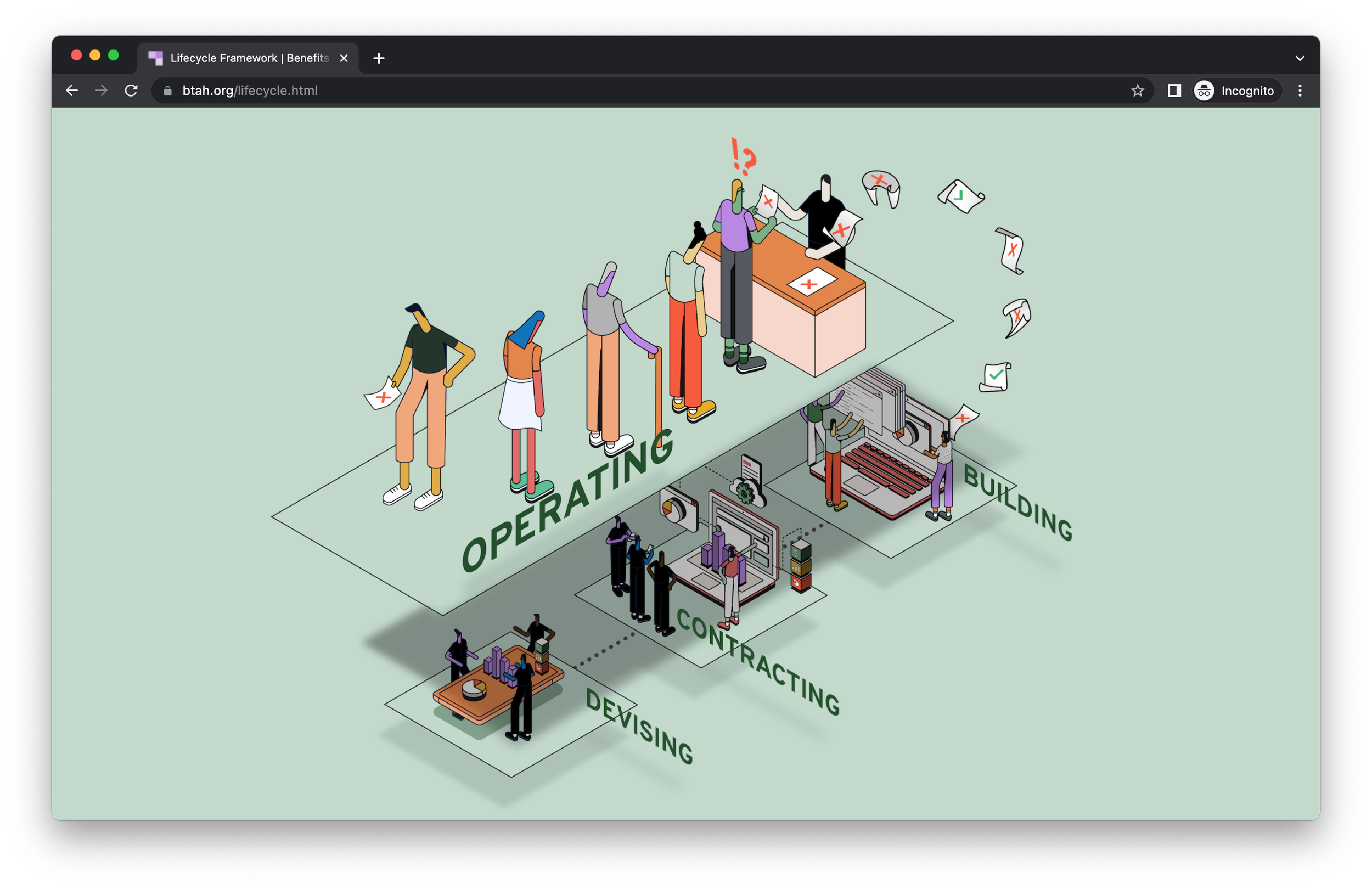Reload the current page
Viewport: 1372px width, 889px height.
[131, 91]
